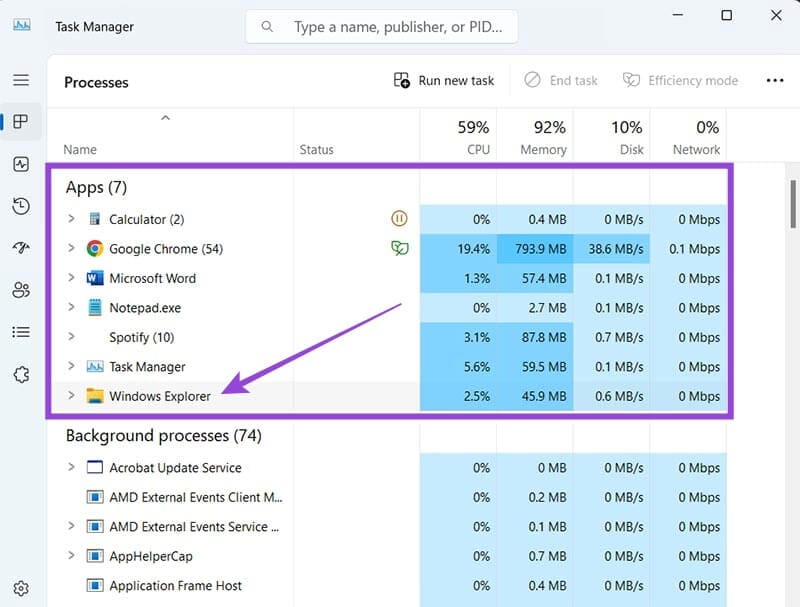
Task: Click the Acrobat Update Service icon
Action: tap(95, 467)
